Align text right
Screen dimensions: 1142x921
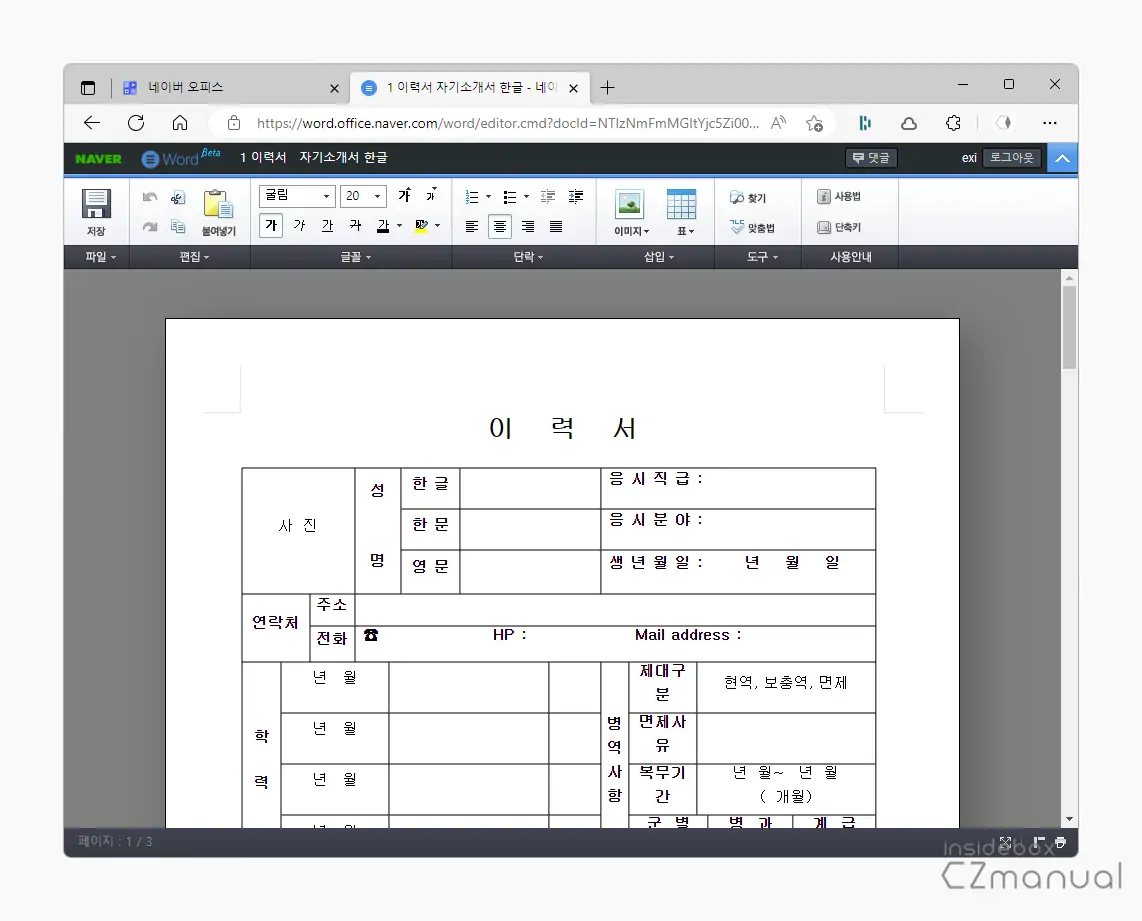point(528,226)
